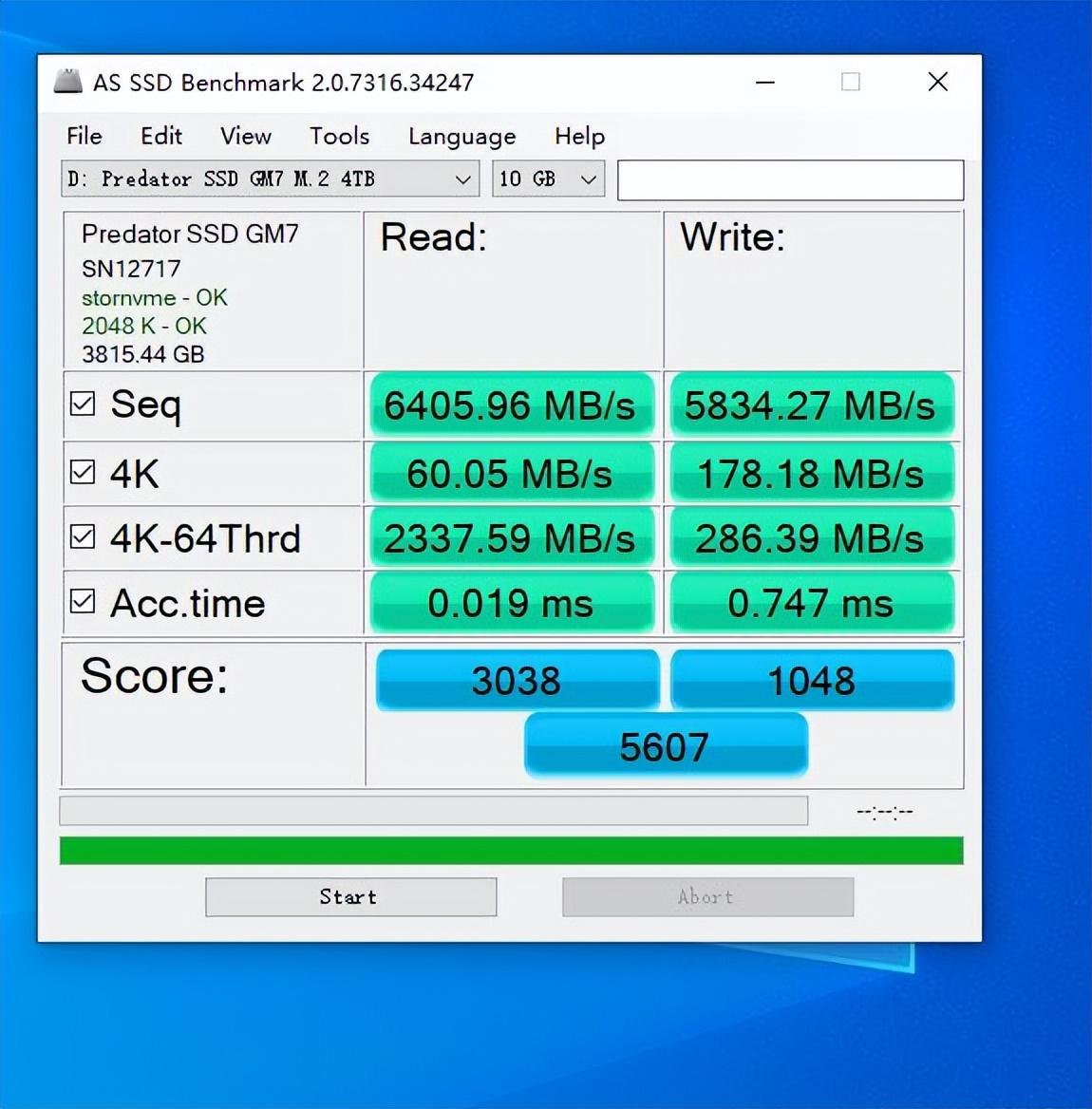Close the AS SSD Benchmark window
The image size is (1092, 1109).
point(938,82)
